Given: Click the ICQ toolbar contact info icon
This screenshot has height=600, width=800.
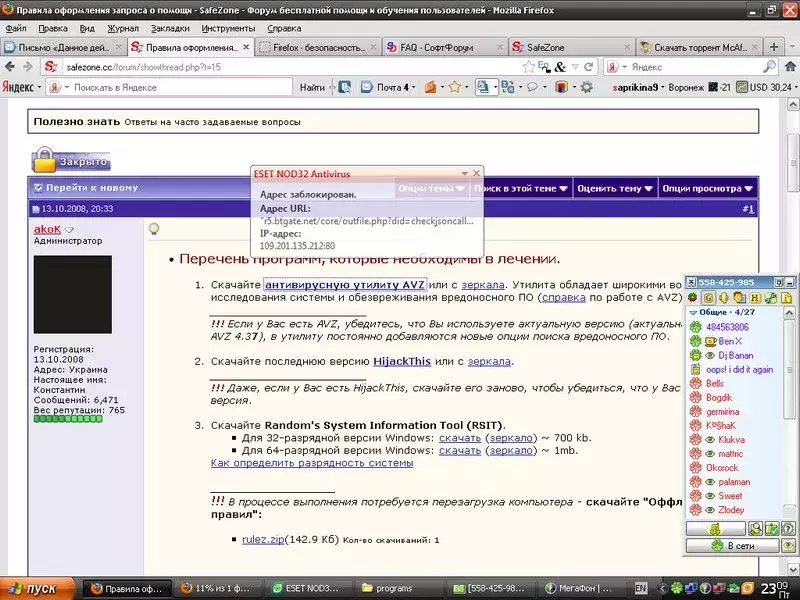Looking at the screenshot, I should point(739,298).
